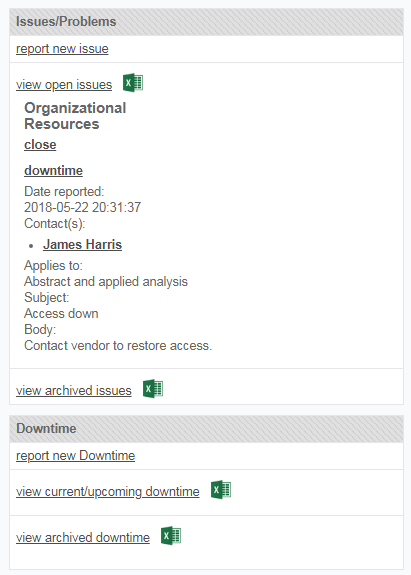Export current/upcoming downtime via Excel icon
Screen dimensions: 411x575
221,490
